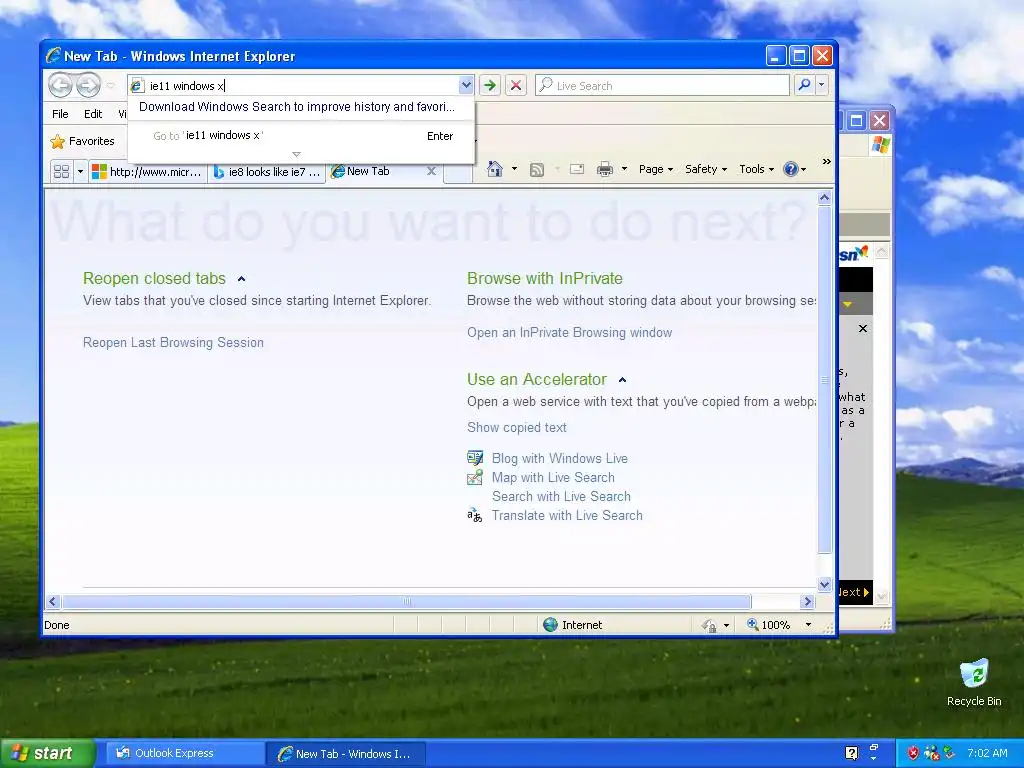Collapse the Reopen closed tabs section

point(242,279)
